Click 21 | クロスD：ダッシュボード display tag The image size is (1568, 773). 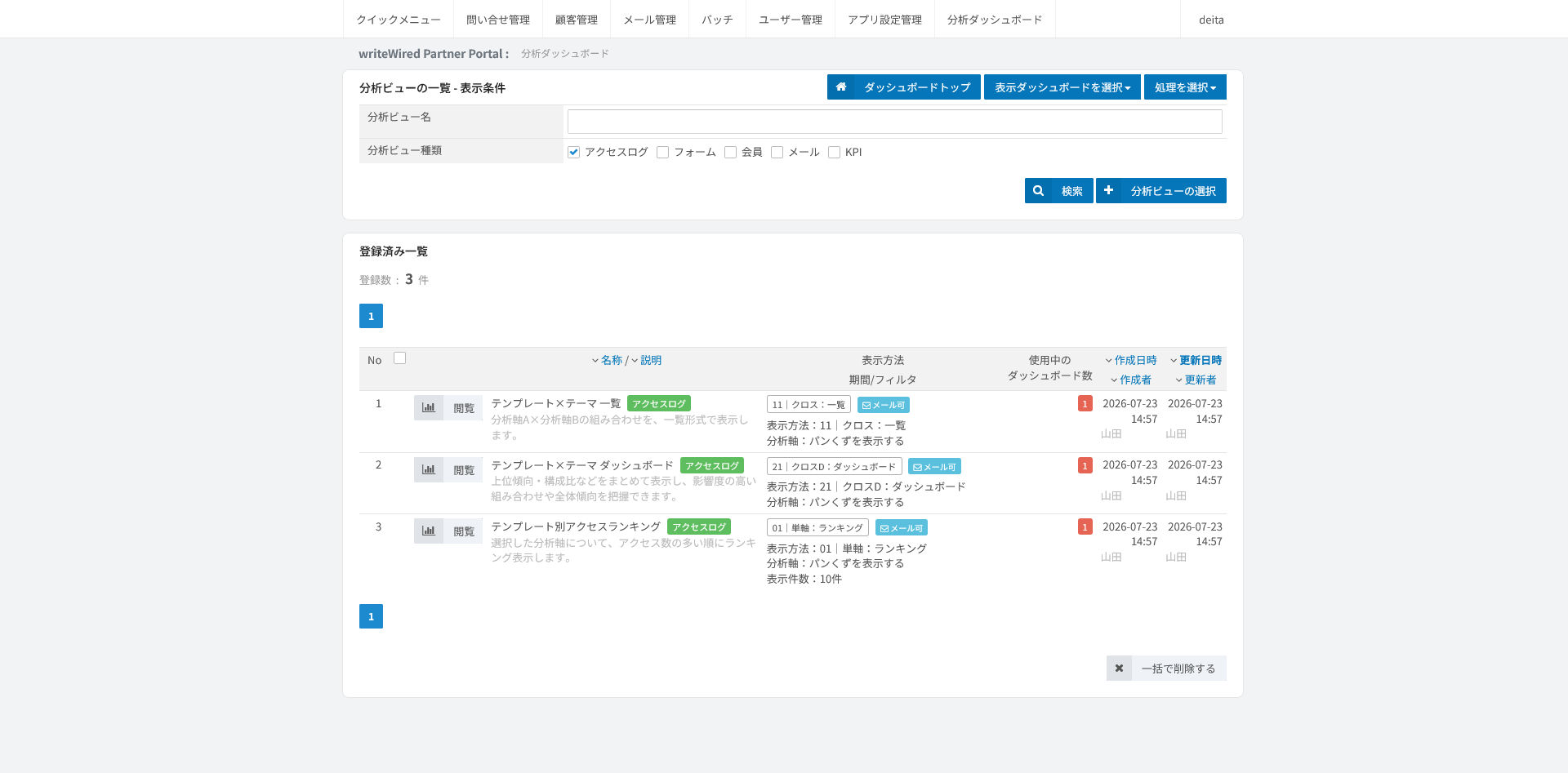click(x=834, y=467)
